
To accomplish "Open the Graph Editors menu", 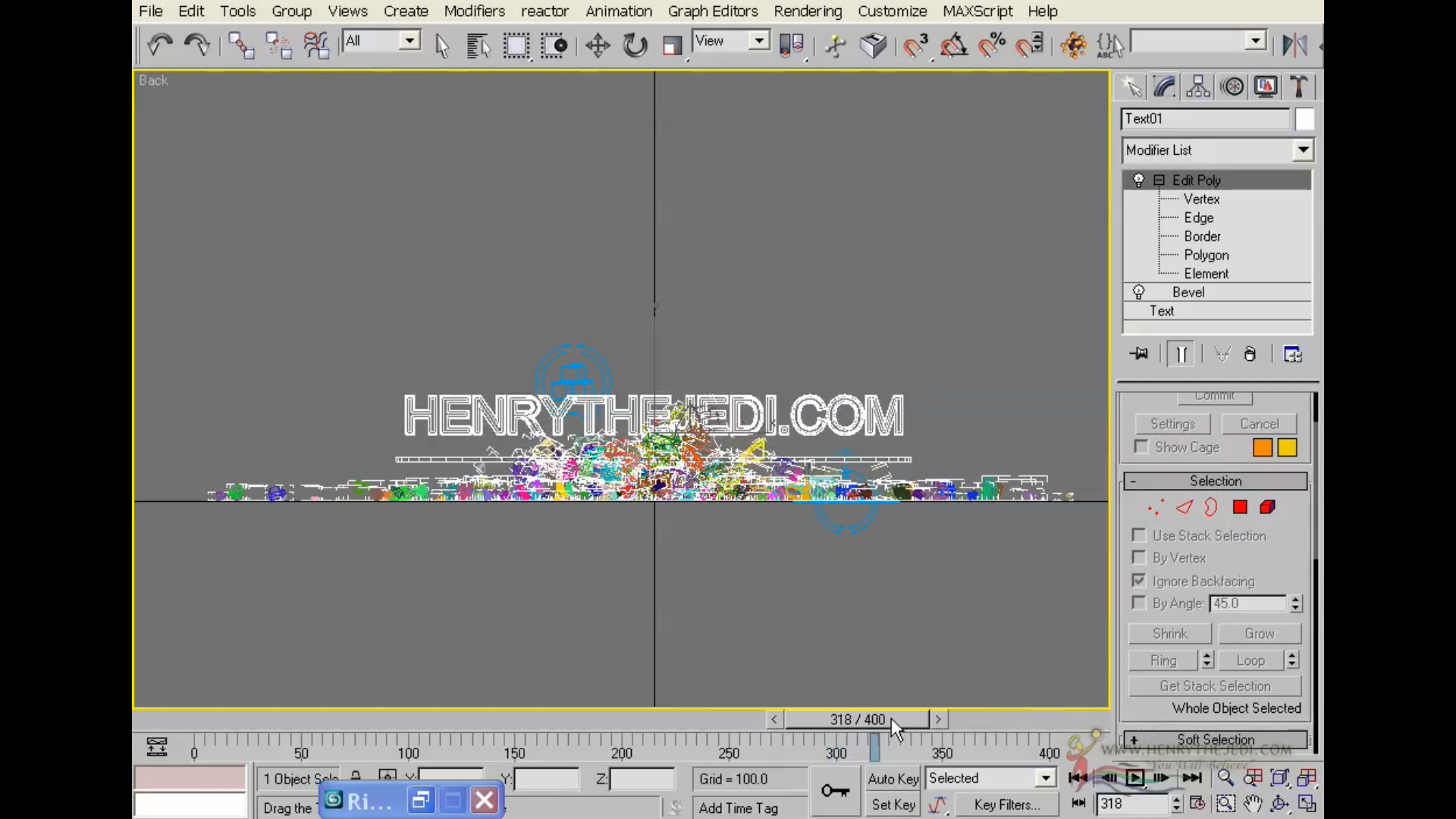I will [x=713, y=11].
